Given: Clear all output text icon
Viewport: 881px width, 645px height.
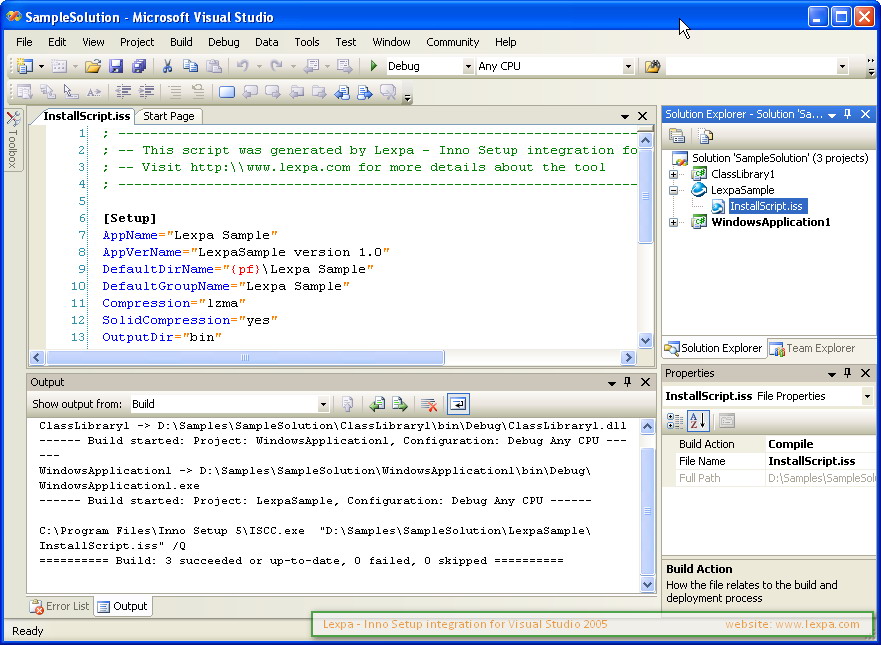Looking at the screenshot, I should pyautogui.click(x=429, y=404).
